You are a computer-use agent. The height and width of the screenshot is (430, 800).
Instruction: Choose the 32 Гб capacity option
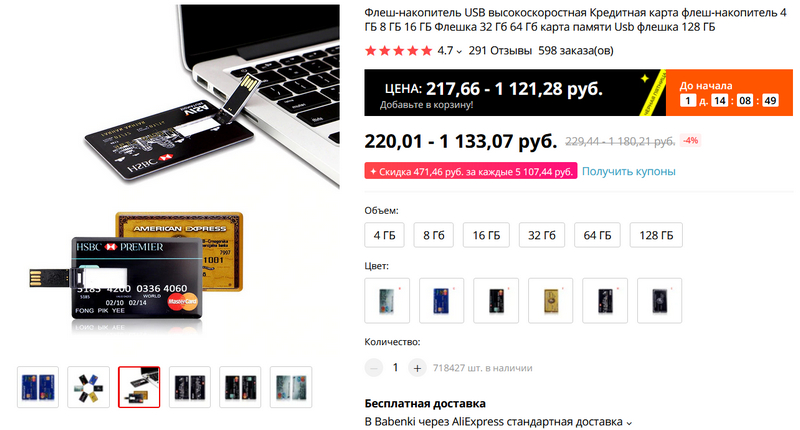[x=542, y=235]
